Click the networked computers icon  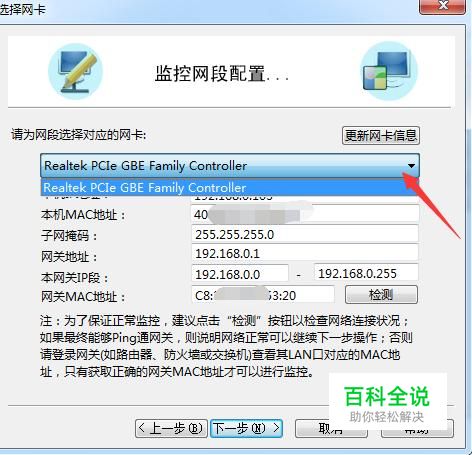coord(389,71)
